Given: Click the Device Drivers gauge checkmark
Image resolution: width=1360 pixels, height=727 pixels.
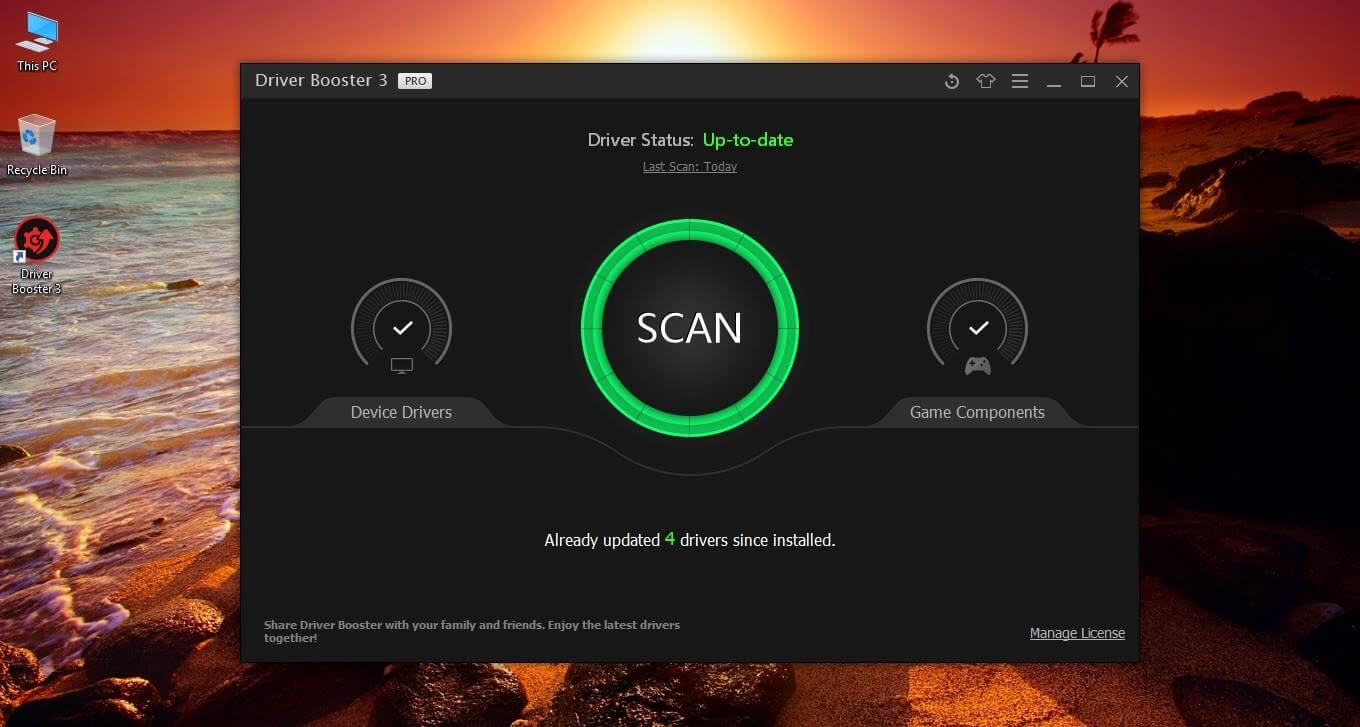Looking at the screenshot, I should coord(402,327).
